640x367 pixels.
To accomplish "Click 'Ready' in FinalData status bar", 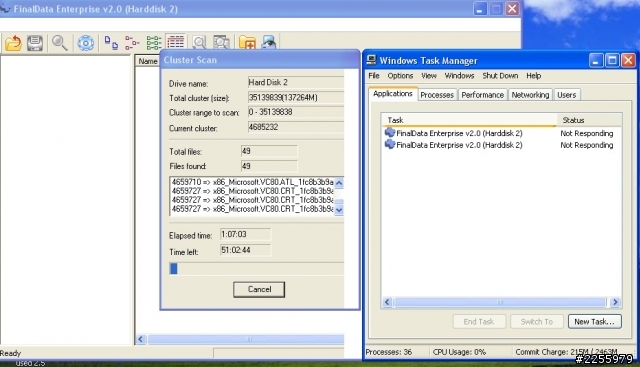I will tap(10, 353).
